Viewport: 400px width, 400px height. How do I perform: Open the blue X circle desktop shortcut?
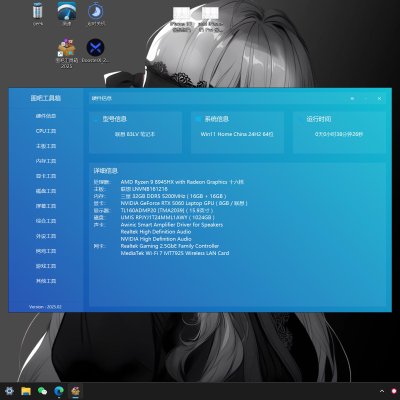click(96, 51)
